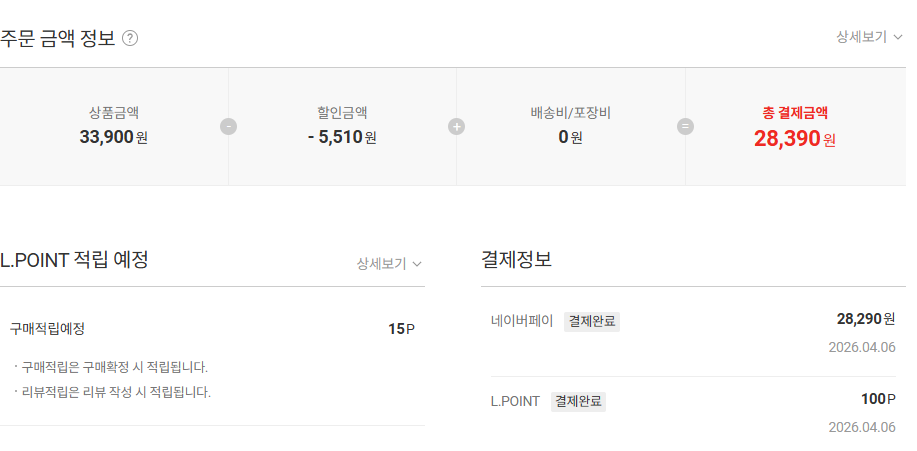Screen dimensions: 917x451
Task: Click the 구매적립예정 row label
Action: click(47, 328)
